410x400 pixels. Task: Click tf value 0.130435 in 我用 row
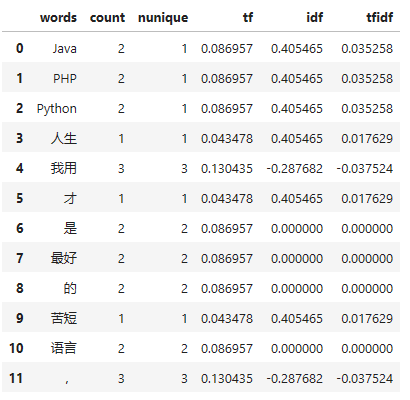[227, 169]
